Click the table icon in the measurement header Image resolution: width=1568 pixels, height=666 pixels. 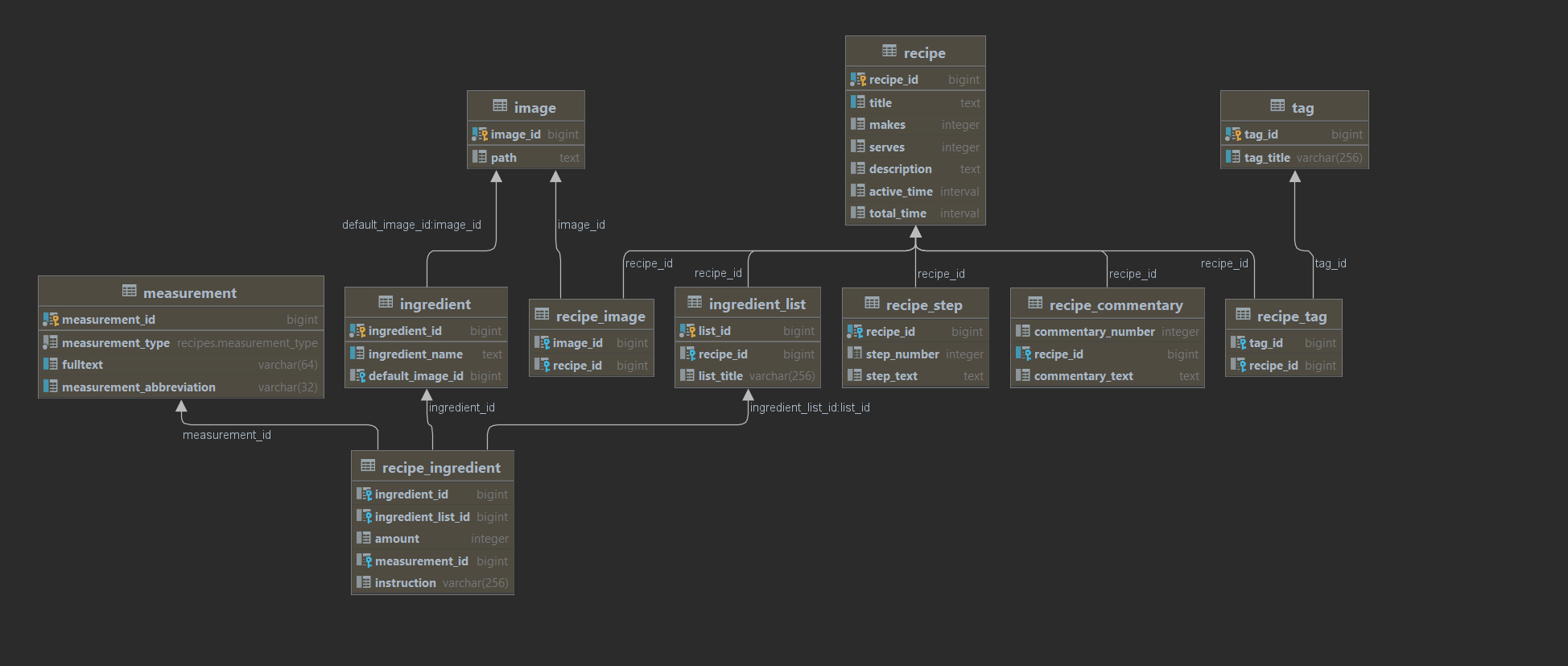(x=129, y=291)
